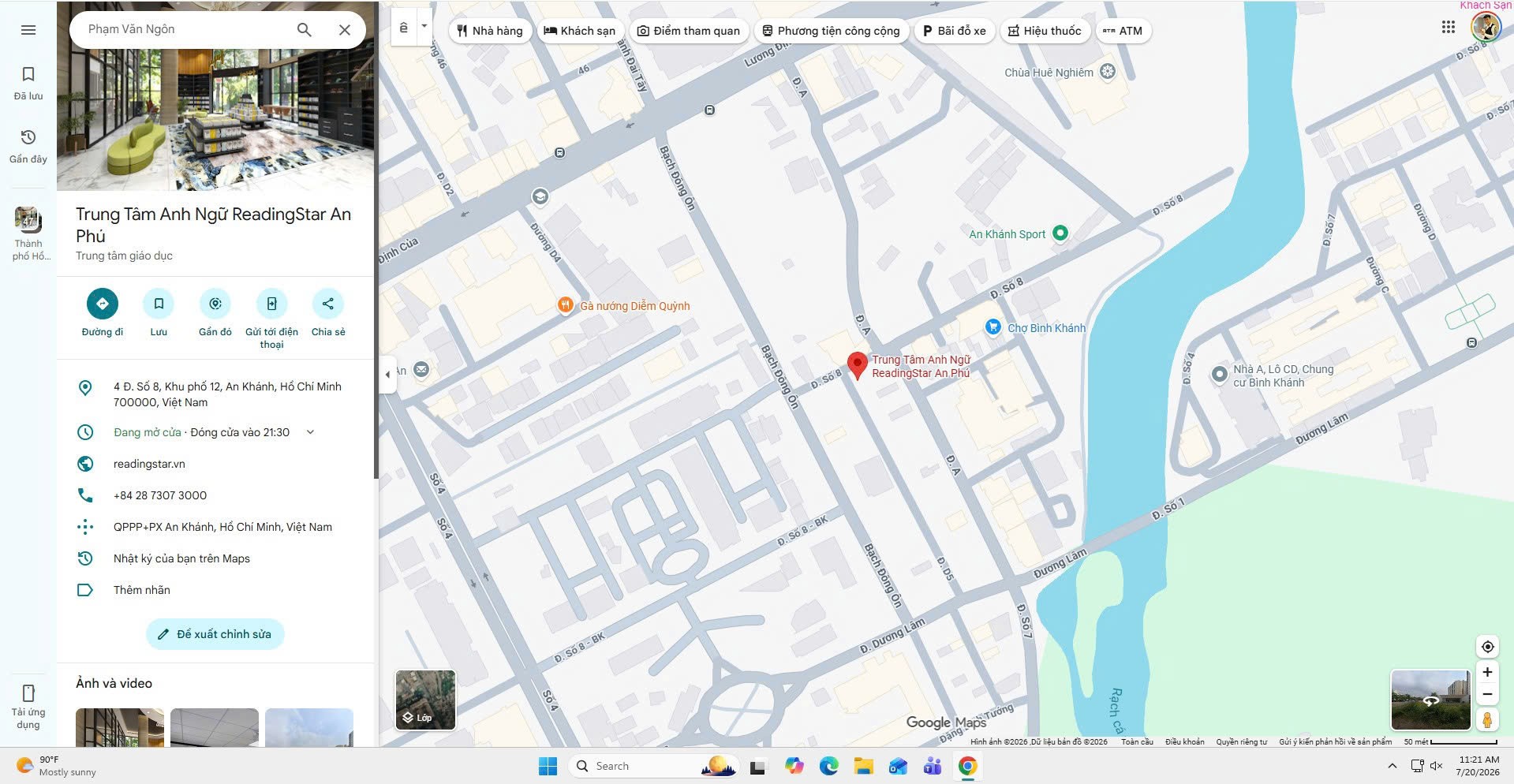
Task: Open the Tải ứng dụng app download
Action: pos(28,706)
